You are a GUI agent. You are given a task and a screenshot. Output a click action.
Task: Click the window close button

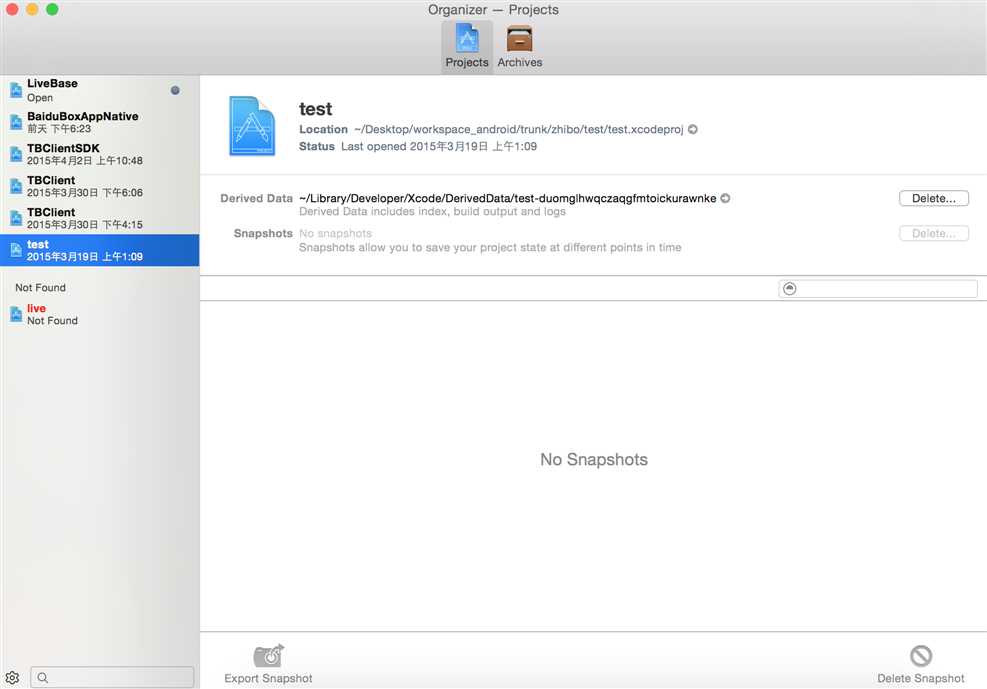[12, 9]
